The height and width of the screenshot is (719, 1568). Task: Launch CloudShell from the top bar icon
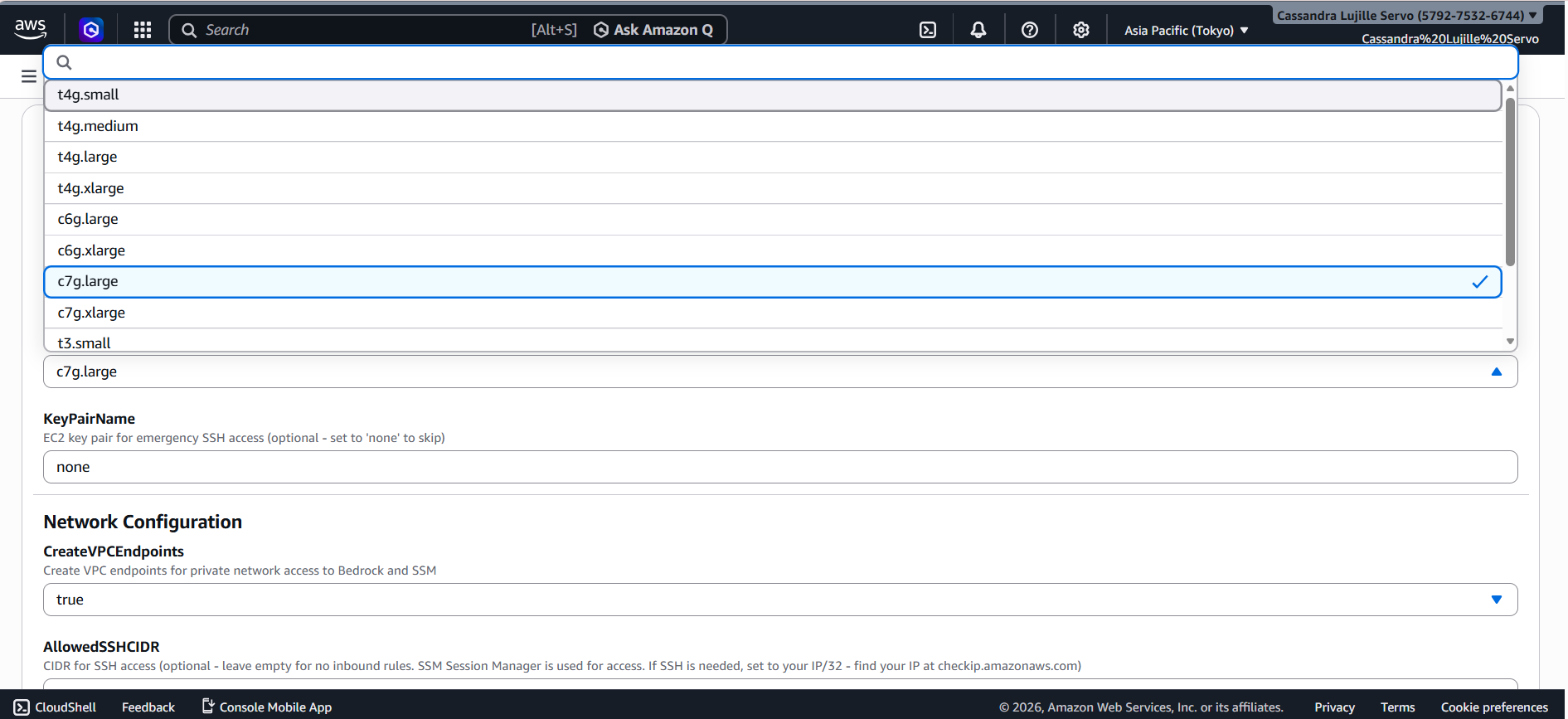pyautogui.click(x=928, y=30)
